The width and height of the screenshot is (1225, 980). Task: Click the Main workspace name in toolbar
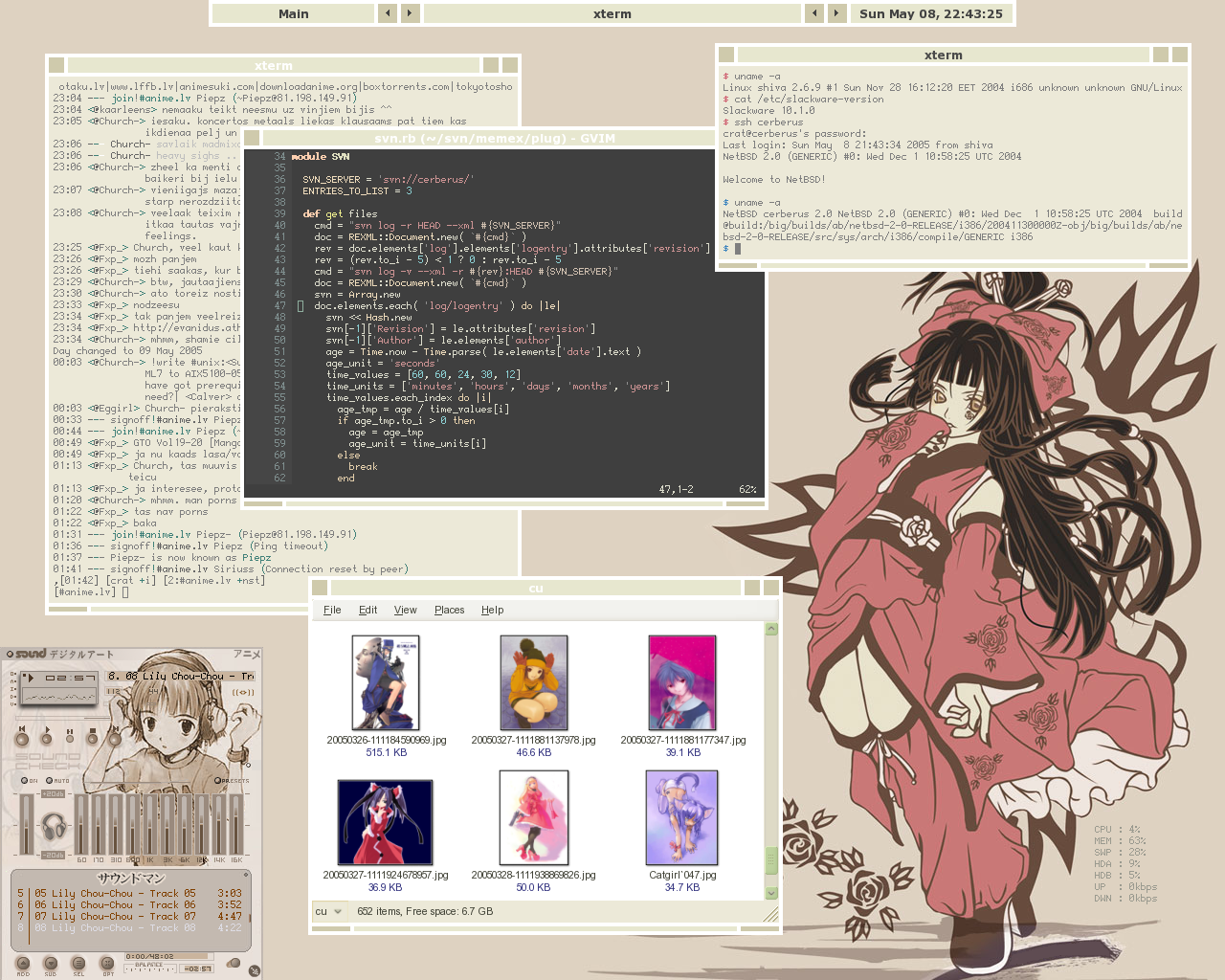coord(294,13)
